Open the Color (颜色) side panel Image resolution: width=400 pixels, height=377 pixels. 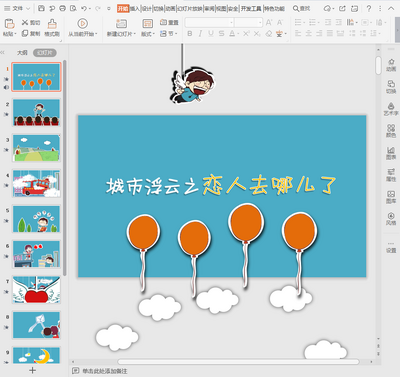[391, 131]
